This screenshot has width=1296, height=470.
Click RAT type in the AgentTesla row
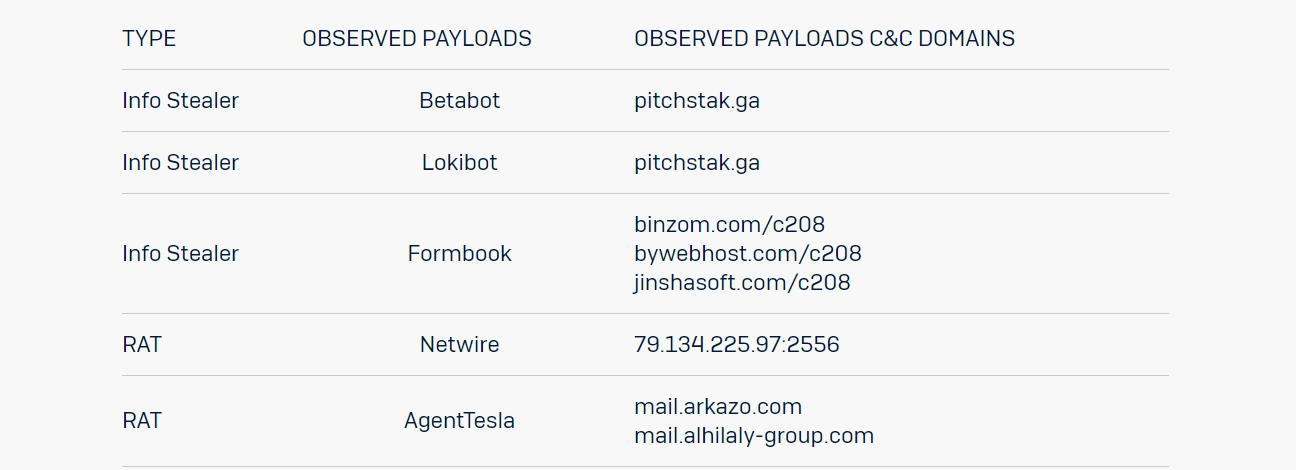click(141, 421)
